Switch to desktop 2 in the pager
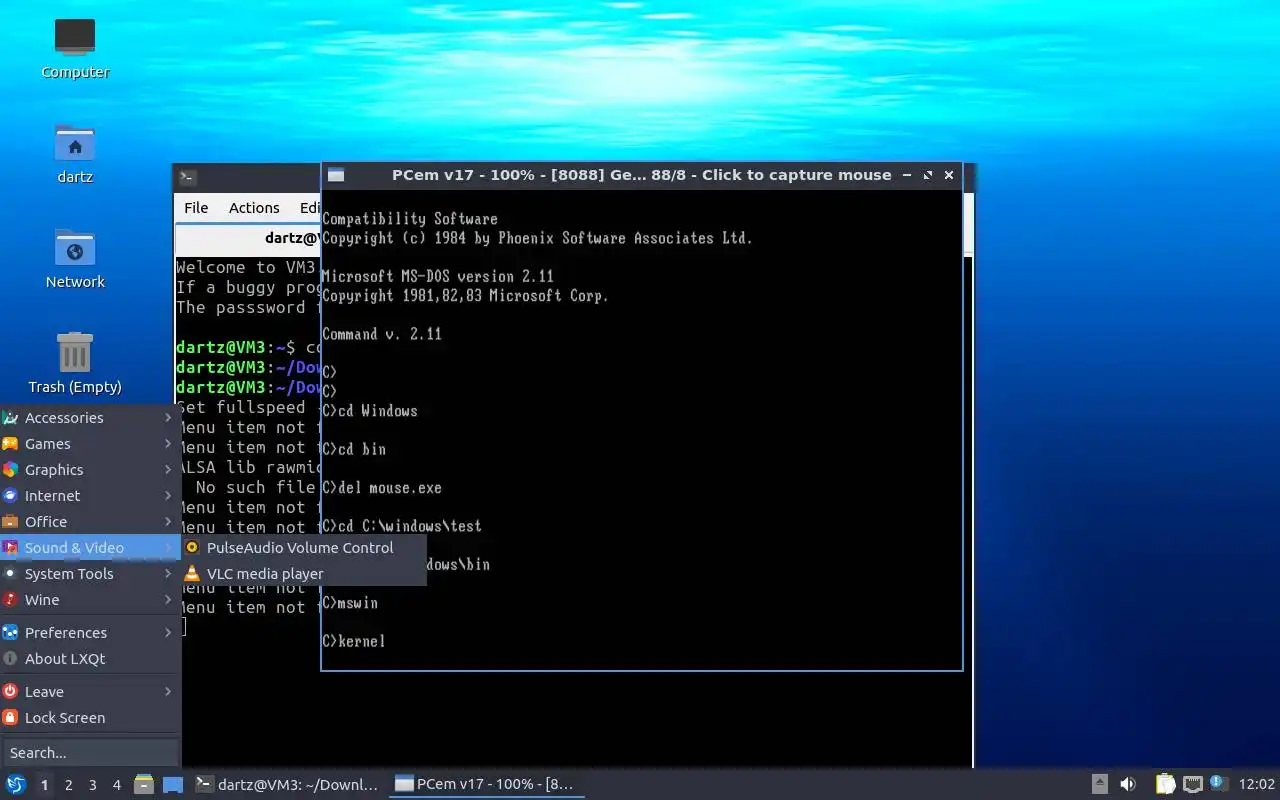1280x800 pixels. click(68, 785)
